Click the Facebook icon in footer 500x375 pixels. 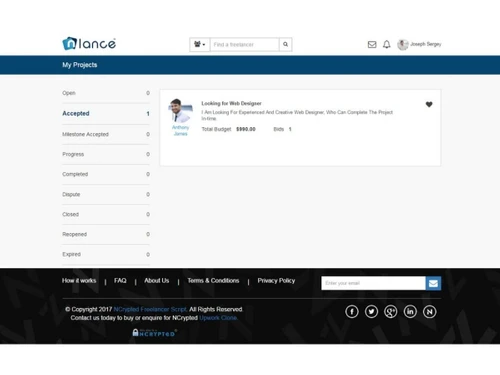point(352,312)
